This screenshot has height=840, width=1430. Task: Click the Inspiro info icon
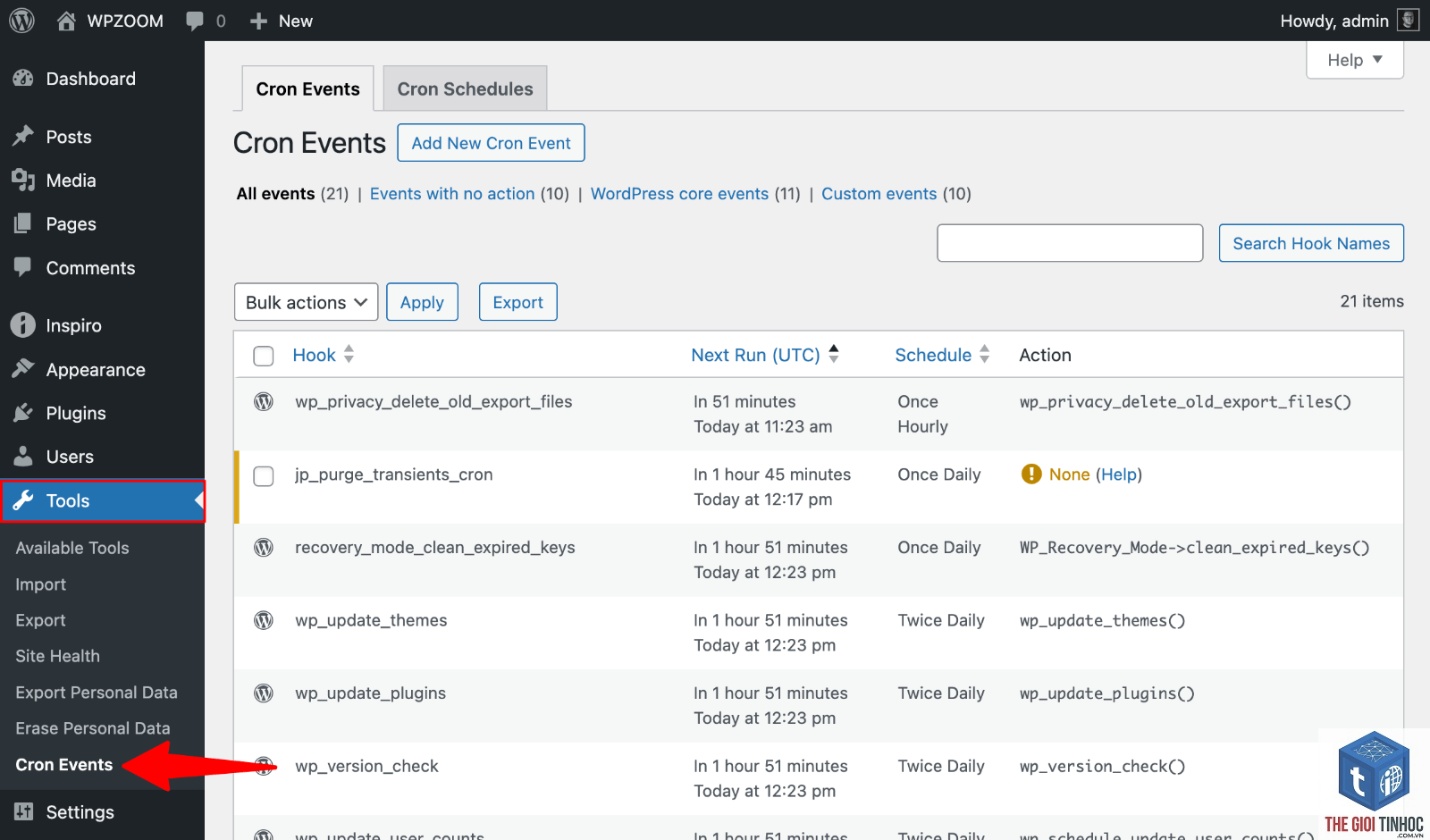tap(23, 325)
